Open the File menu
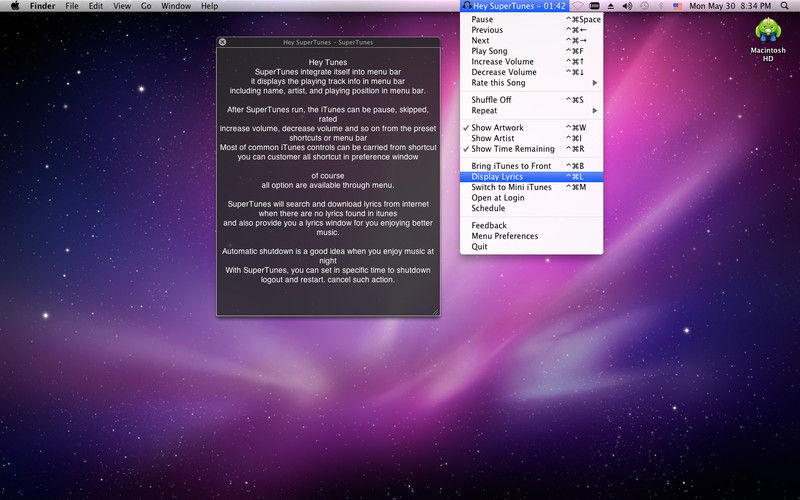 click(72, 6)
